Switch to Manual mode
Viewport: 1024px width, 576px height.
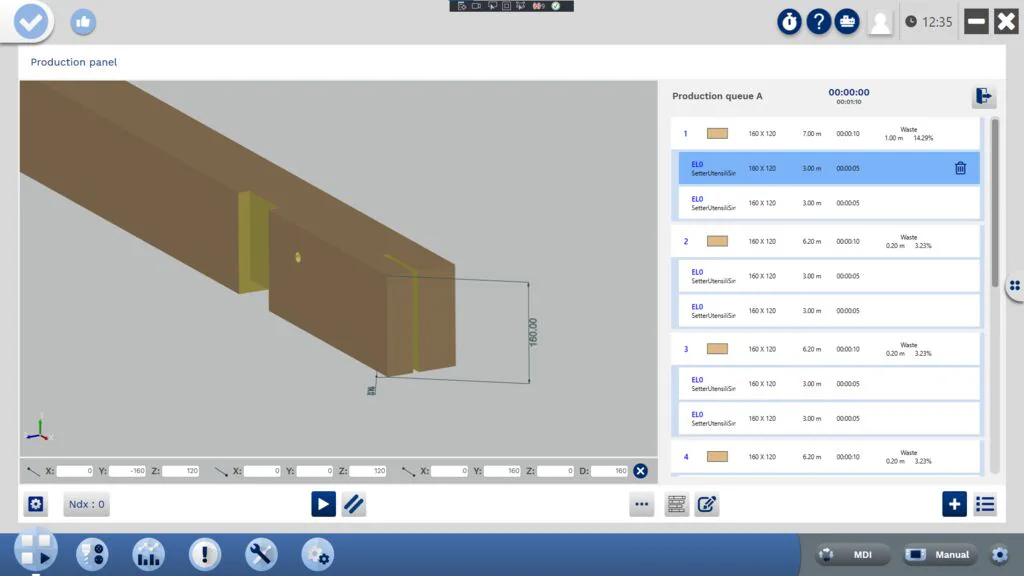(940, 555)
